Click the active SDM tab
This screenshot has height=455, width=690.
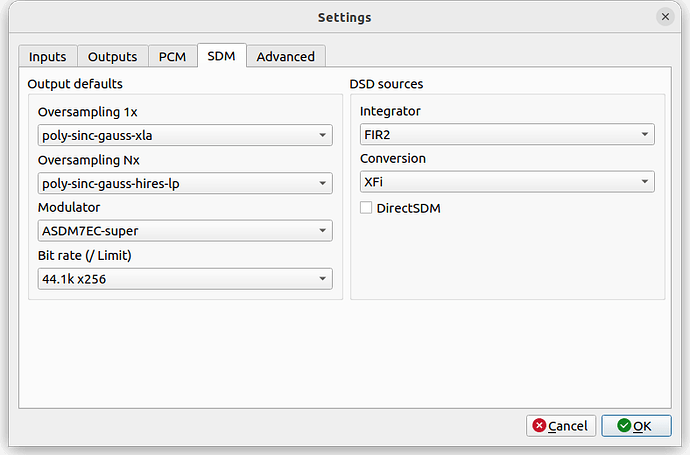tap(221, 56)
